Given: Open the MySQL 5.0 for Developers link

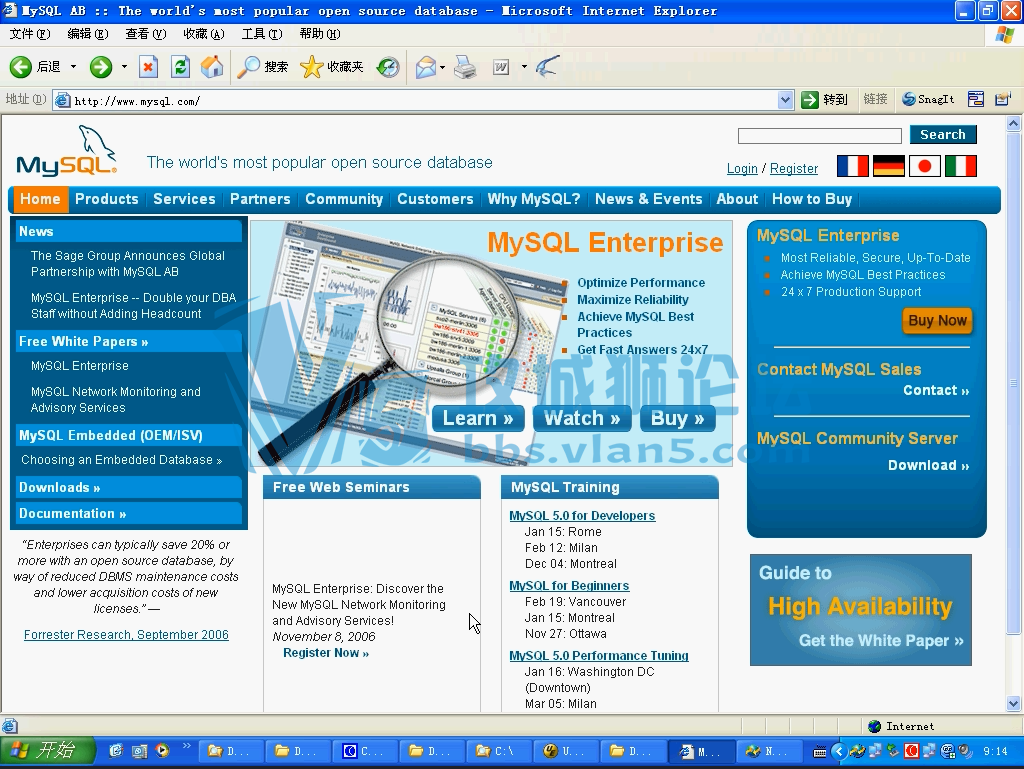Looking at the screenshot, I should coord(582,516).
